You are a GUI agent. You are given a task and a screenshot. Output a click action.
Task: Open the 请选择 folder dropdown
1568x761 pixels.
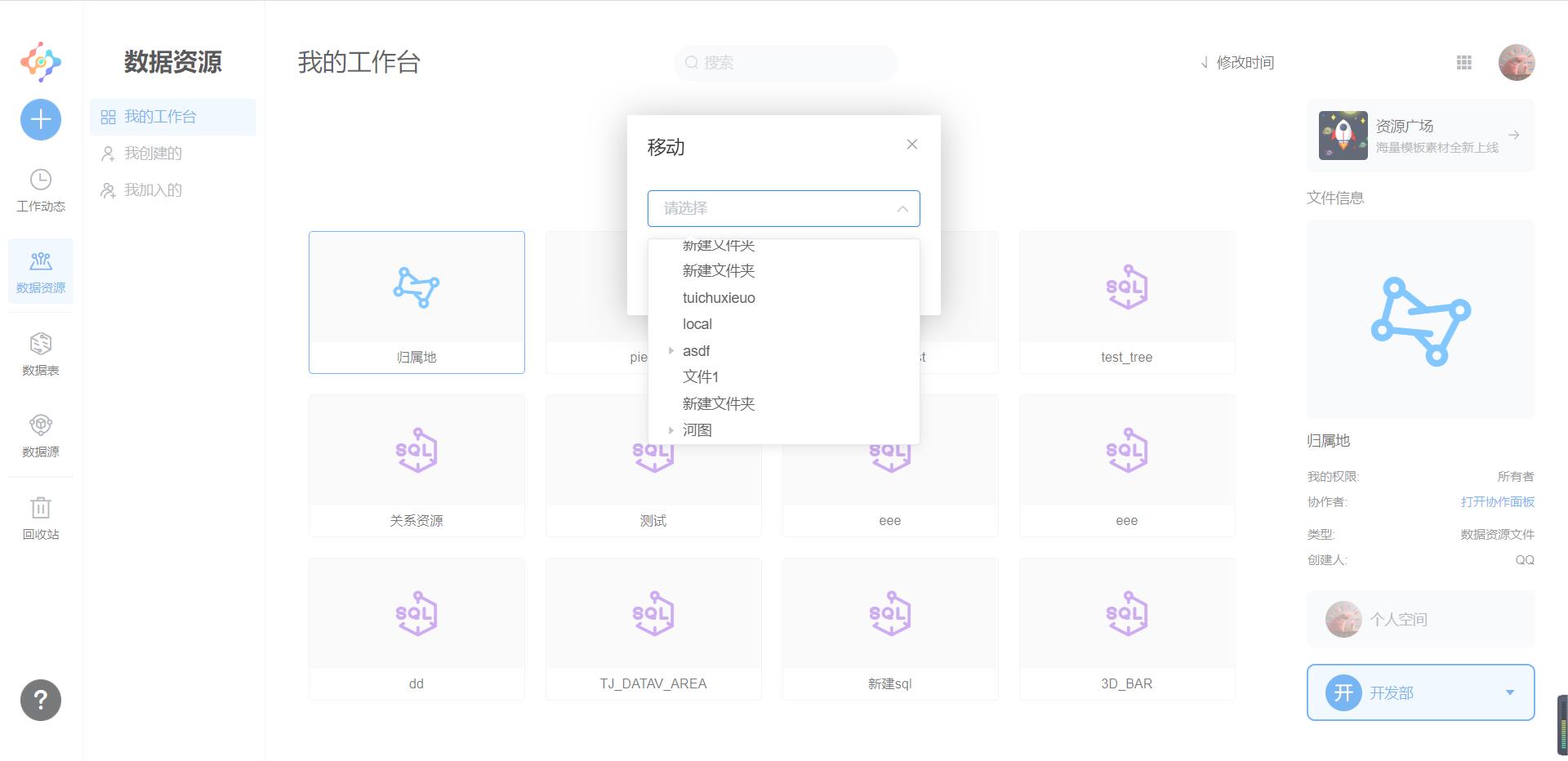click(x=784, y=208)
